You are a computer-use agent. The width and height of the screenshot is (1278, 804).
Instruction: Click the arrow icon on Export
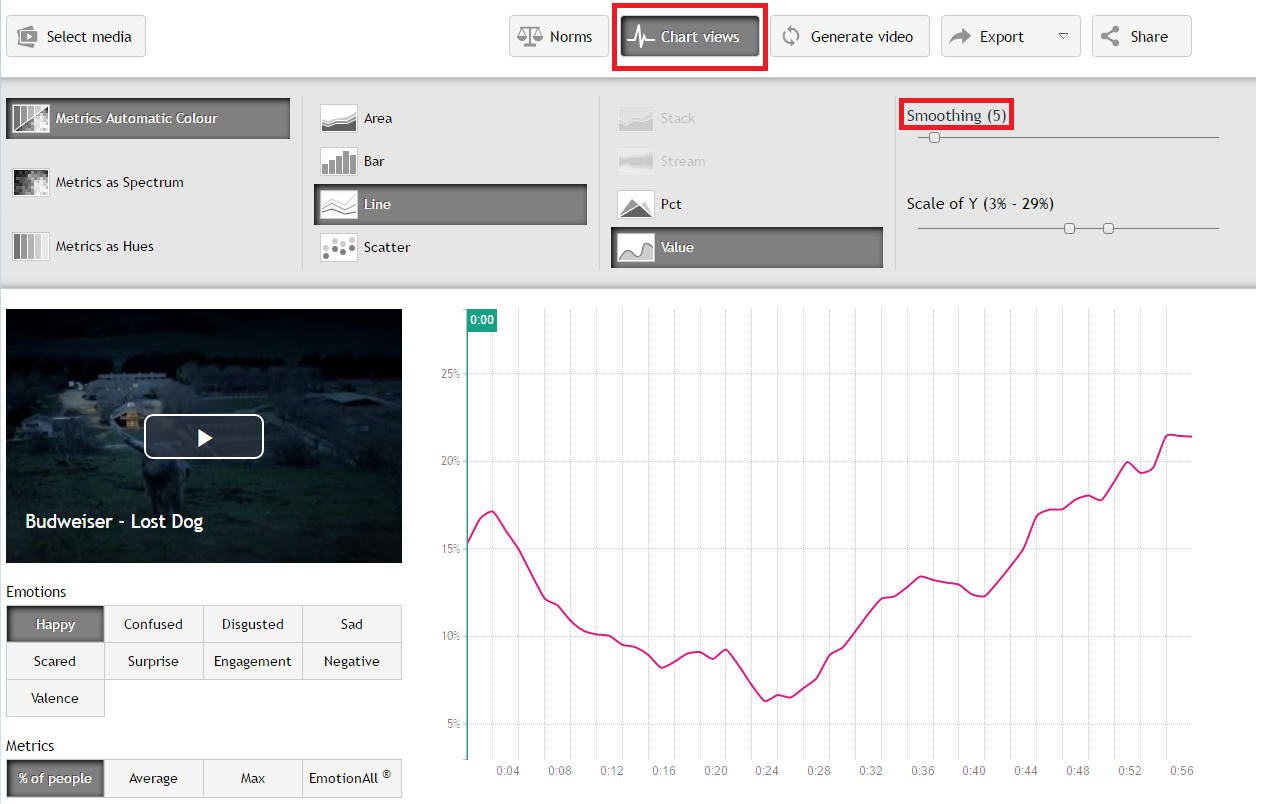[960, 36]
